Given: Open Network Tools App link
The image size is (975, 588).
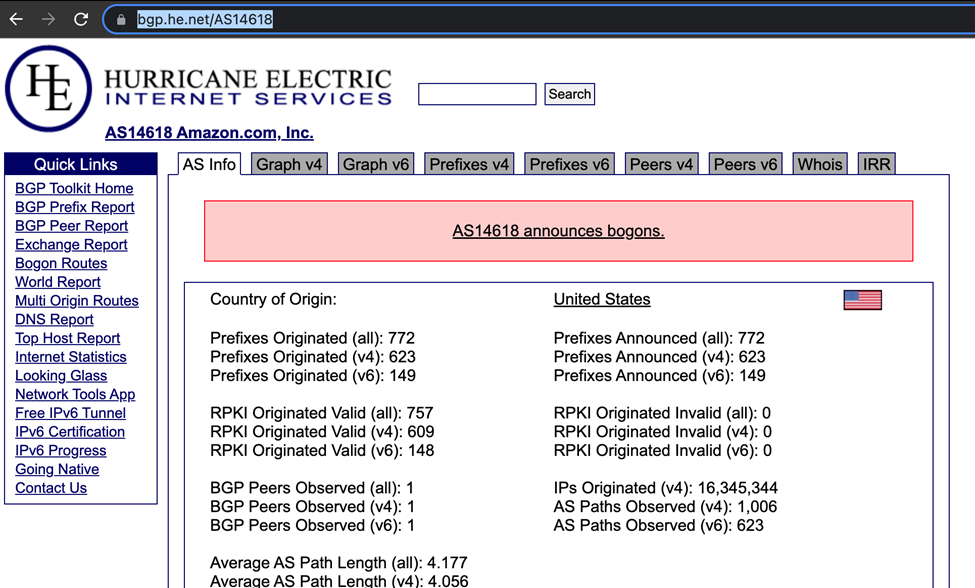Looking at the screenshot, I should pos(75,394).
